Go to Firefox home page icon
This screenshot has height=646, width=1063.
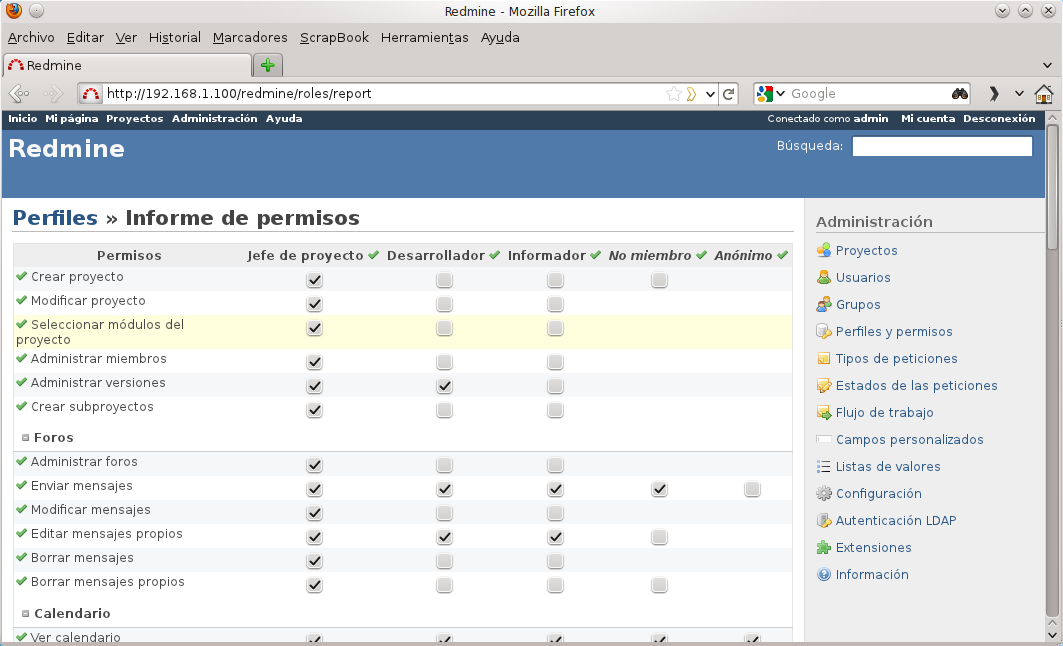(1044, 94)
